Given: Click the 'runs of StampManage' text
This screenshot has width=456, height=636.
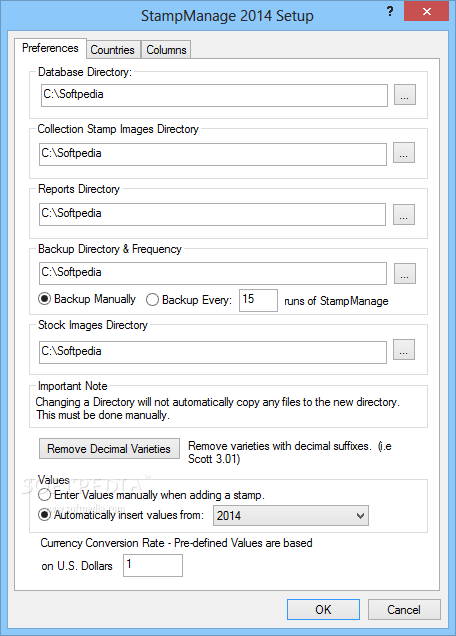Looking at the screenshot, I should click(336, 301).
